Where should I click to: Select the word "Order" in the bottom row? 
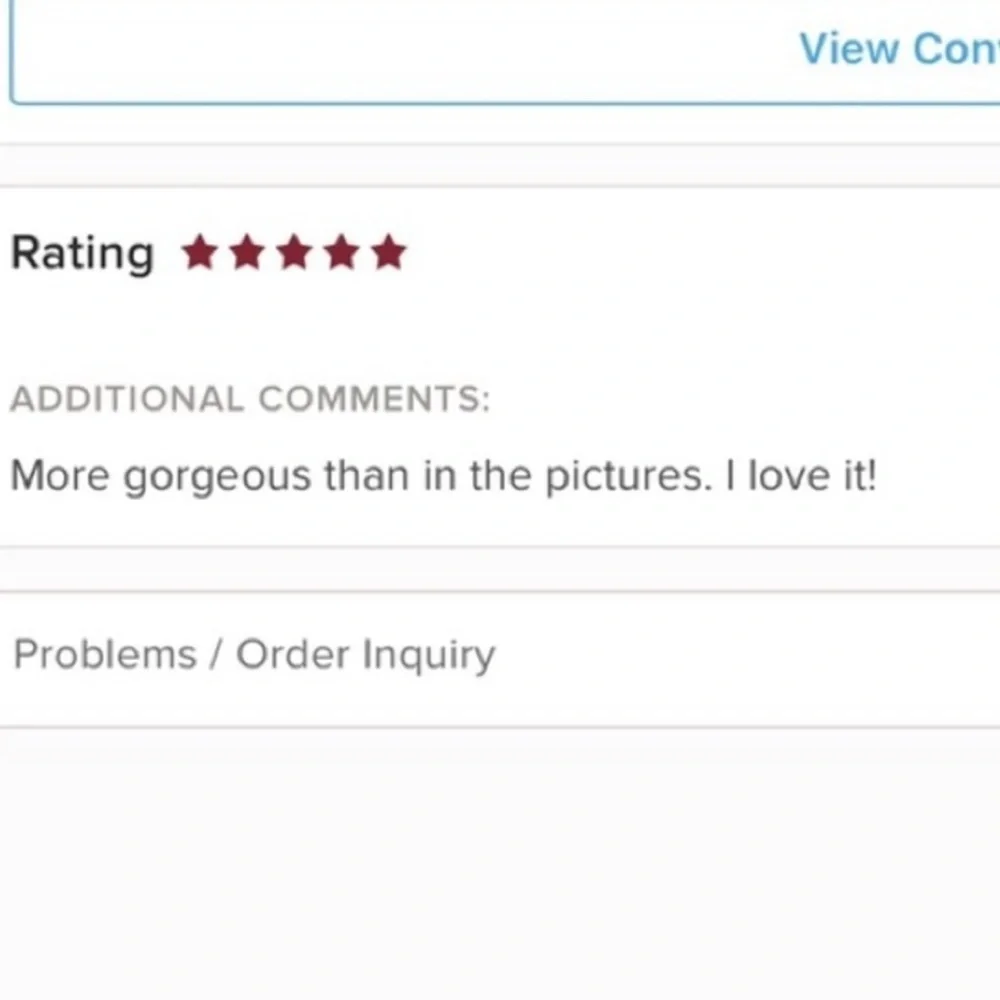[x=293, y=655]
